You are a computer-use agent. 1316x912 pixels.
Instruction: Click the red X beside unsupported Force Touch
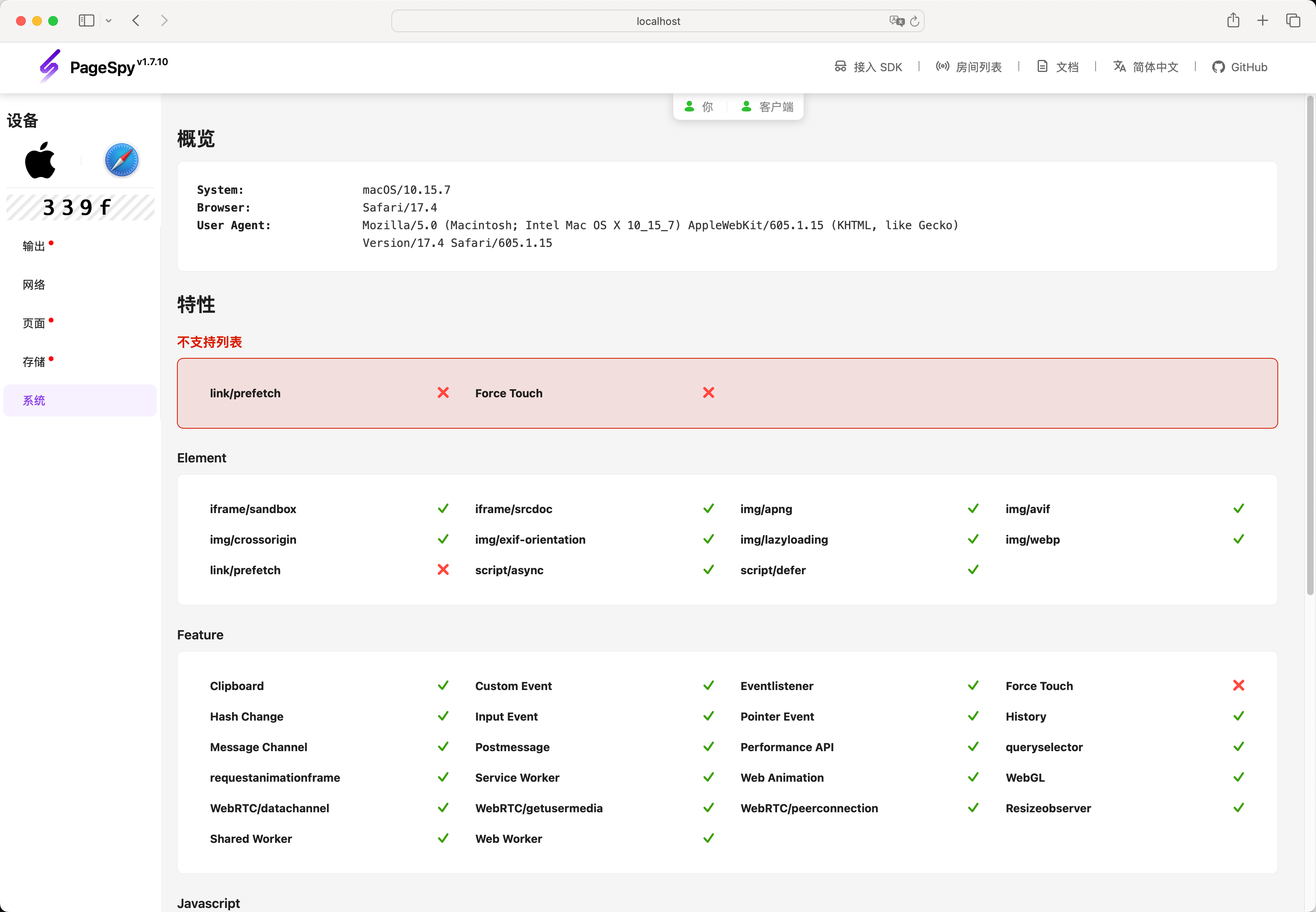(709, 392)
